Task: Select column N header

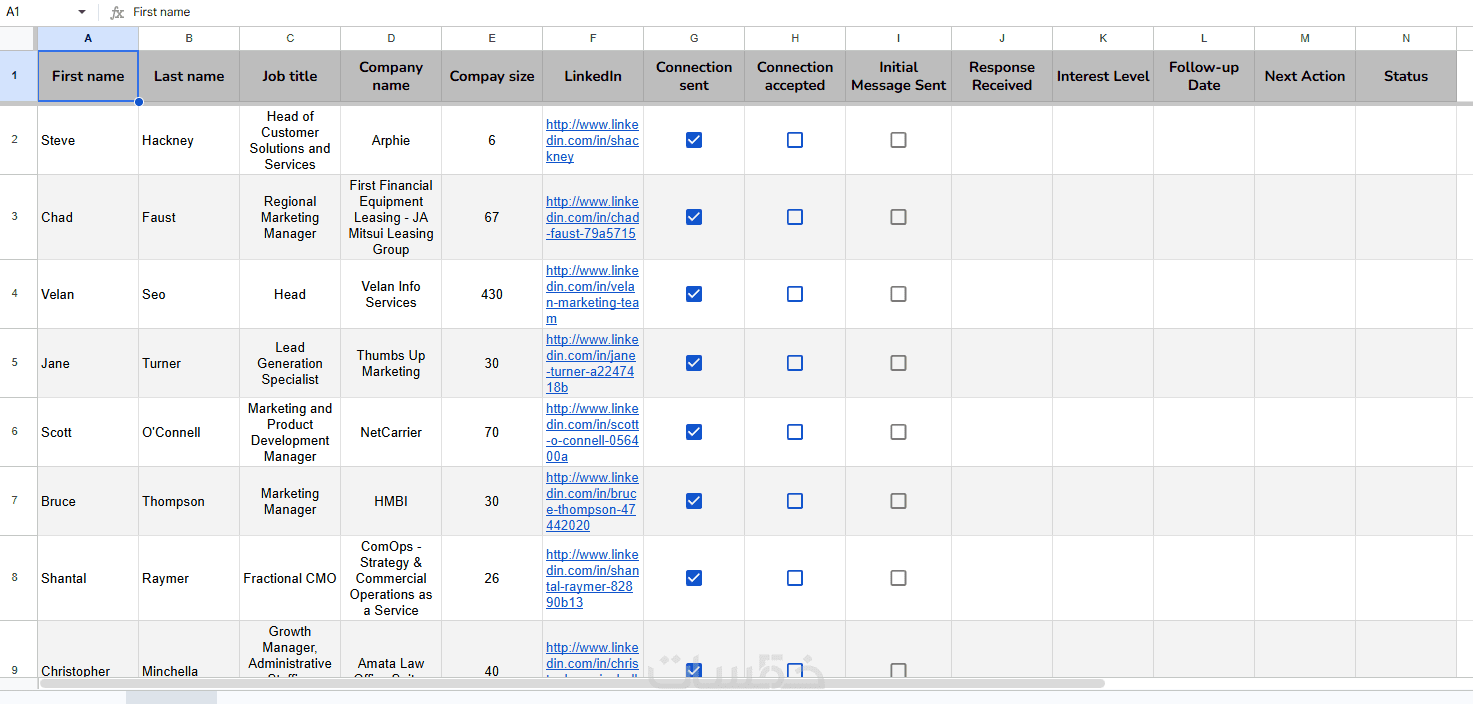Action: click(x=1405, y=38)
